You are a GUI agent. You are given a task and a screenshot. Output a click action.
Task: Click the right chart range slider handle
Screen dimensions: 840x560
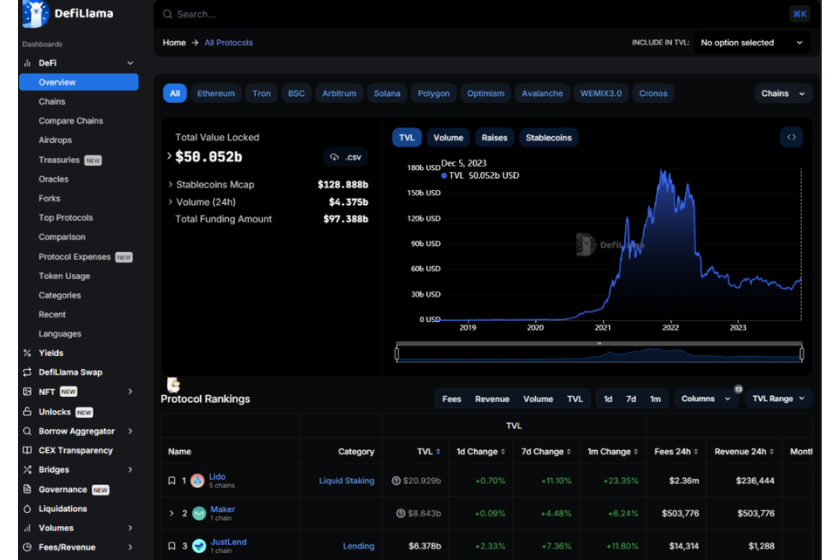tap(802, 354)
